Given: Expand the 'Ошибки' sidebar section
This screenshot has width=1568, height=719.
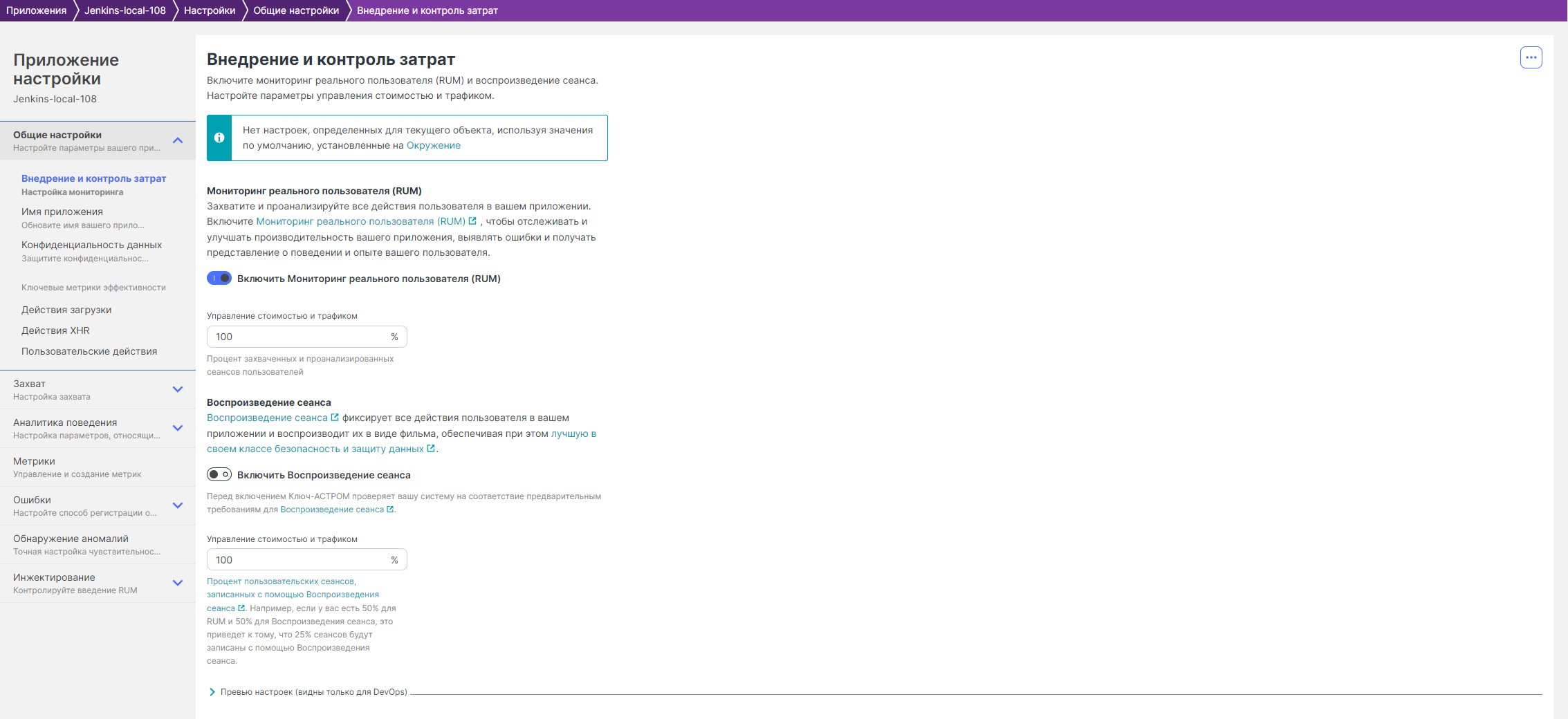Looking at the screenshot, I should coord(178,505).
